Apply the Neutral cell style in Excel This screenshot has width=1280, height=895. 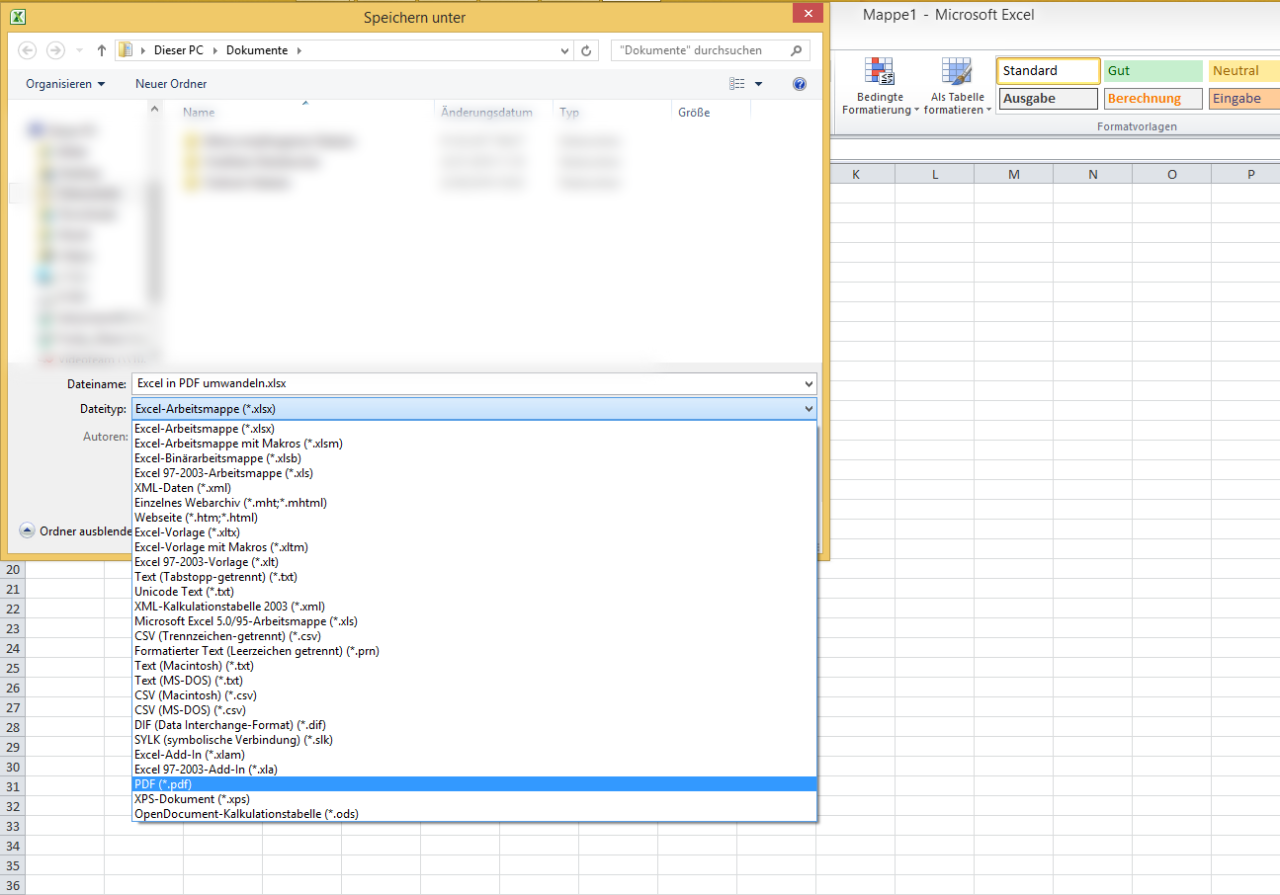[1244, 71]
